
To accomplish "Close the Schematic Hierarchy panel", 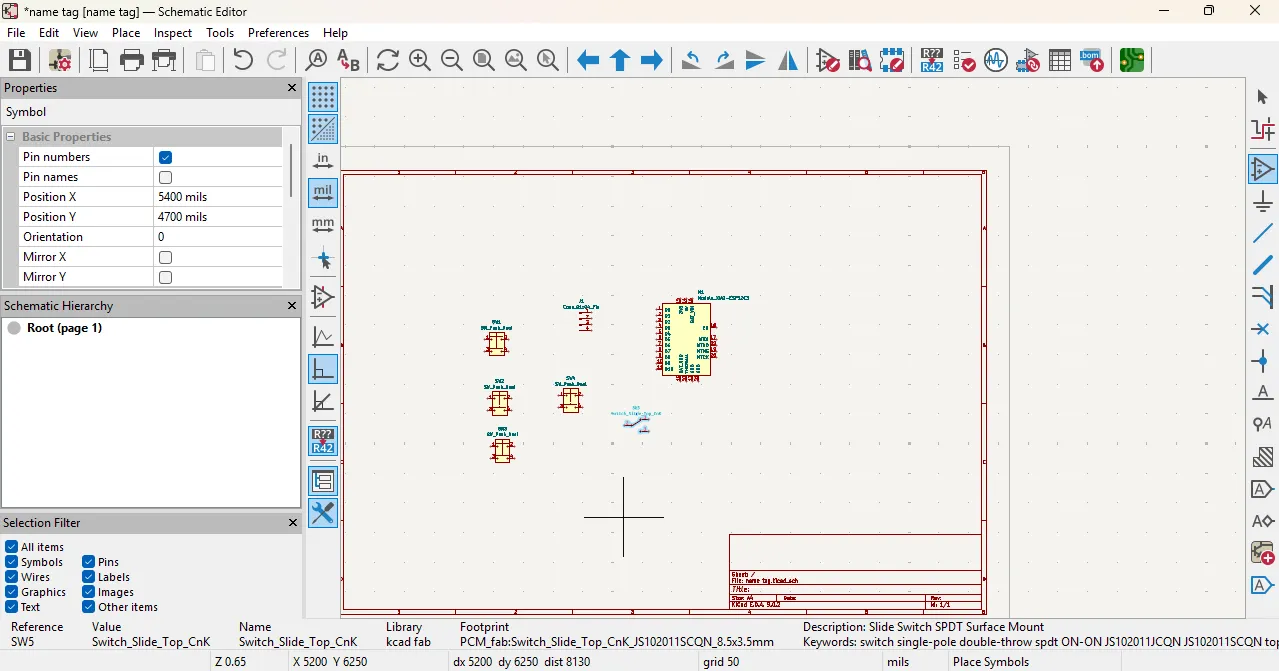I will [x=292, y=306].
